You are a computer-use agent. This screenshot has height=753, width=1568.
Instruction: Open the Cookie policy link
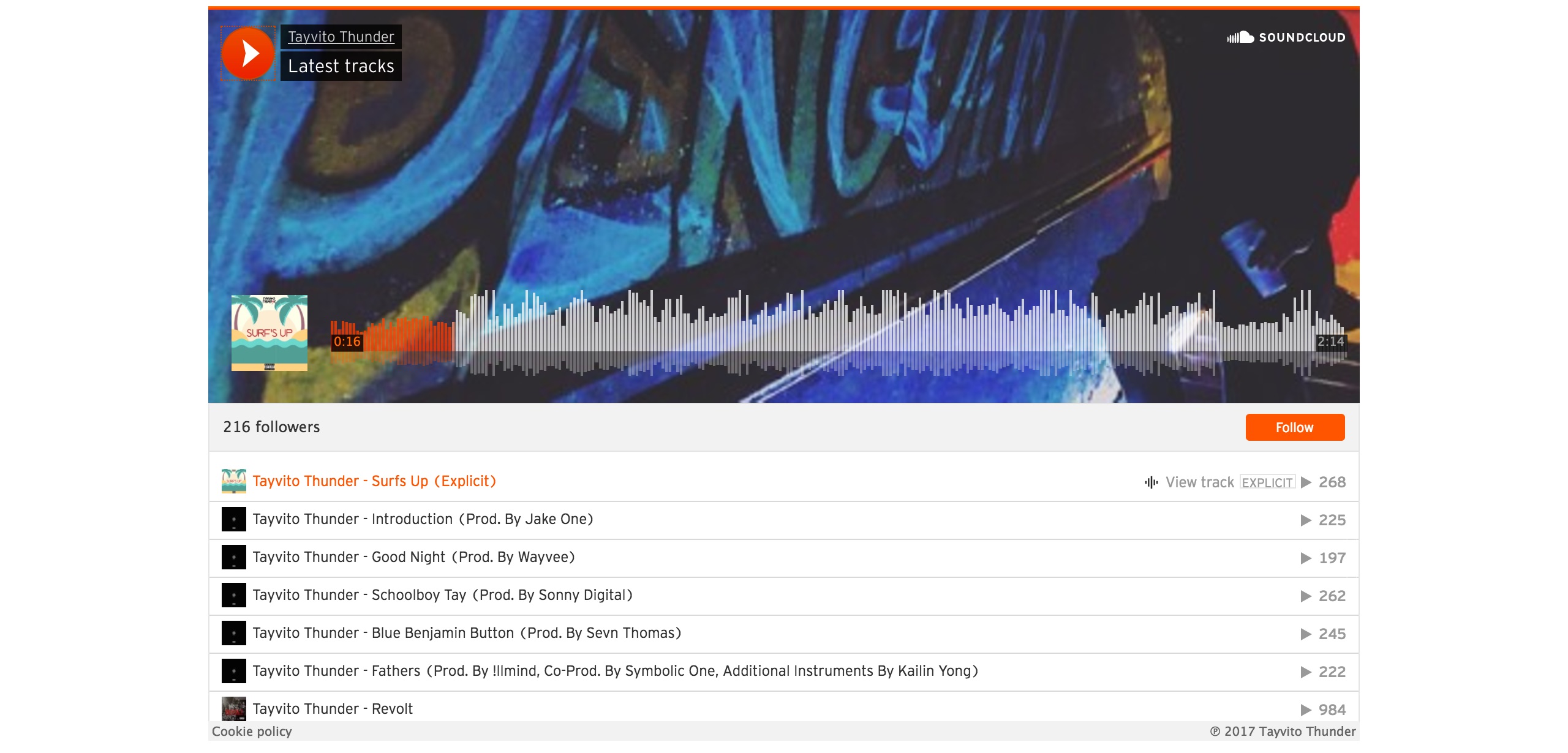252,732
